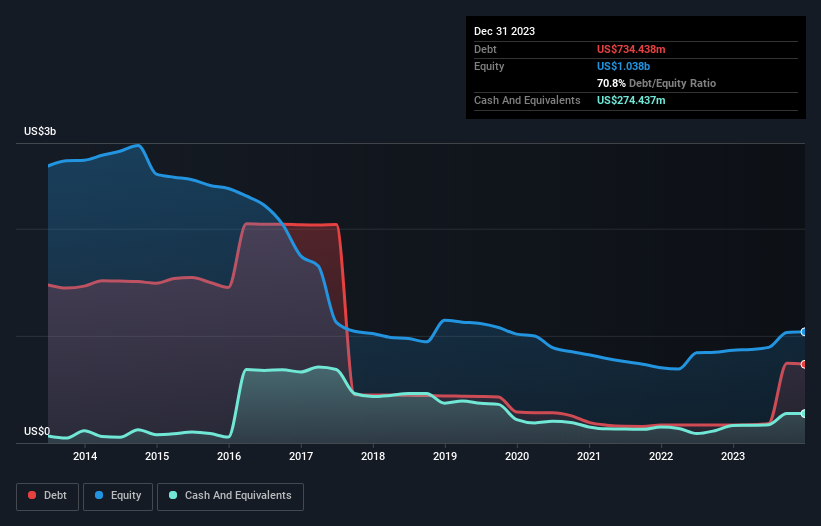Click the 2020 x-axis label

pos(517,456)
